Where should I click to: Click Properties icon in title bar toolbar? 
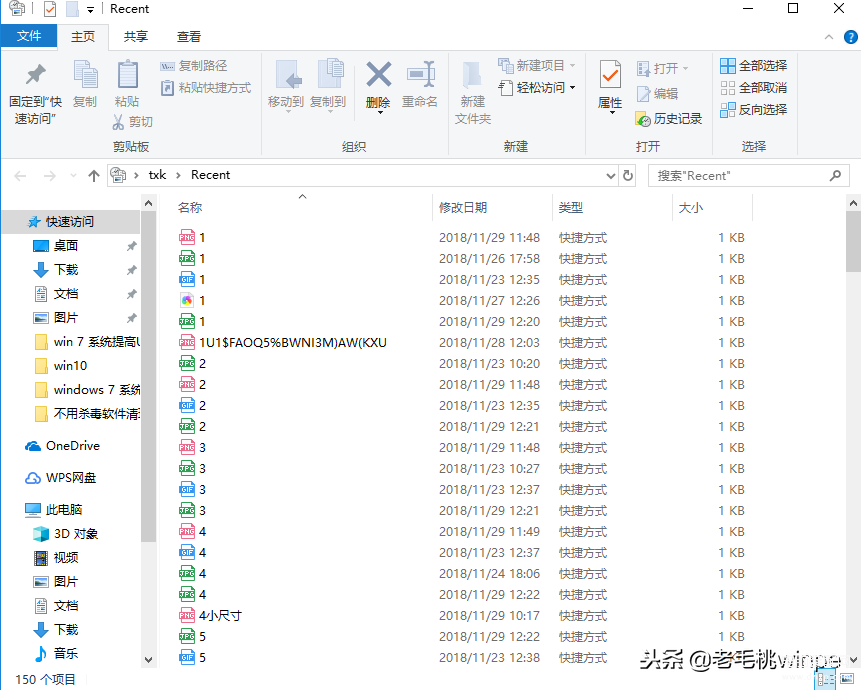(50, 9)
